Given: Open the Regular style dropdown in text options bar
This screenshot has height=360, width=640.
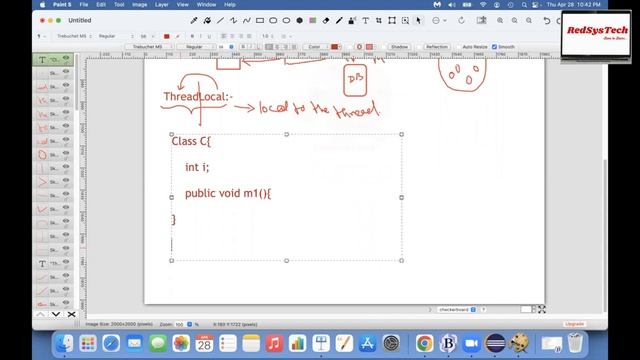Looking at the screenshot, I should (x=196, y=47).
